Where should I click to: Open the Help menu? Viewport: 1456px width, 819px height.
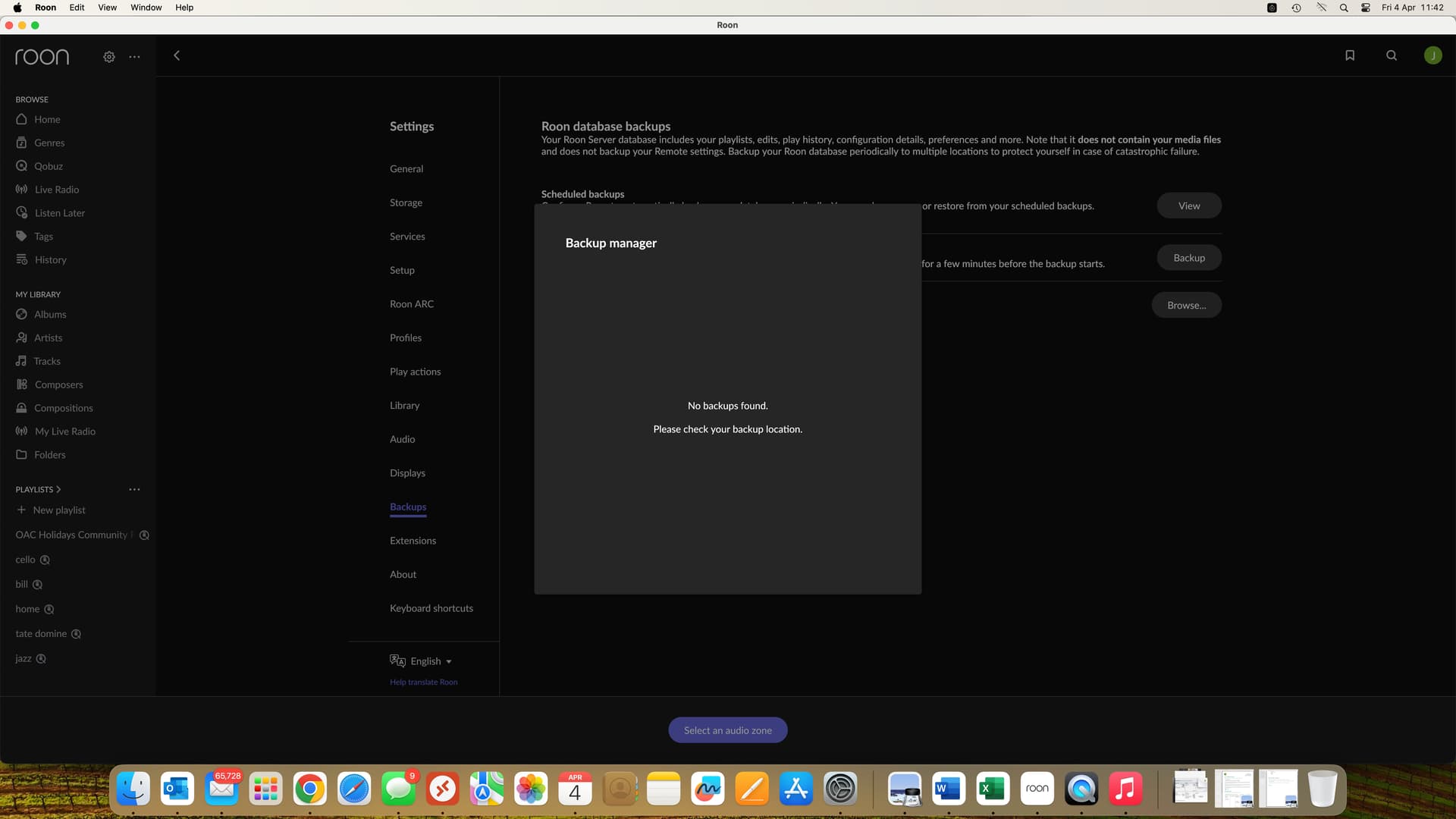pos(184,8)
